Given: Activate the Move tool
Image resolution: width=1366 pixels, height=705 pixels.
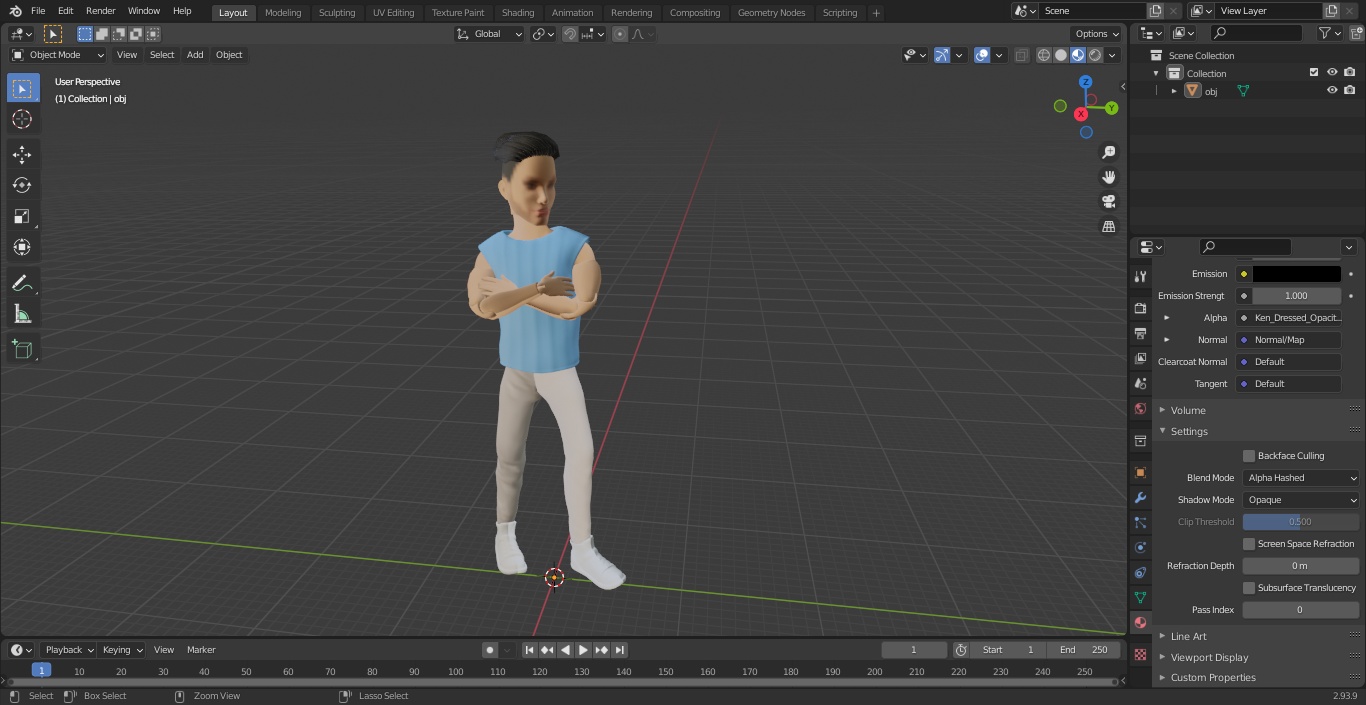Looking at the screenshot, I should pos(22,154).
